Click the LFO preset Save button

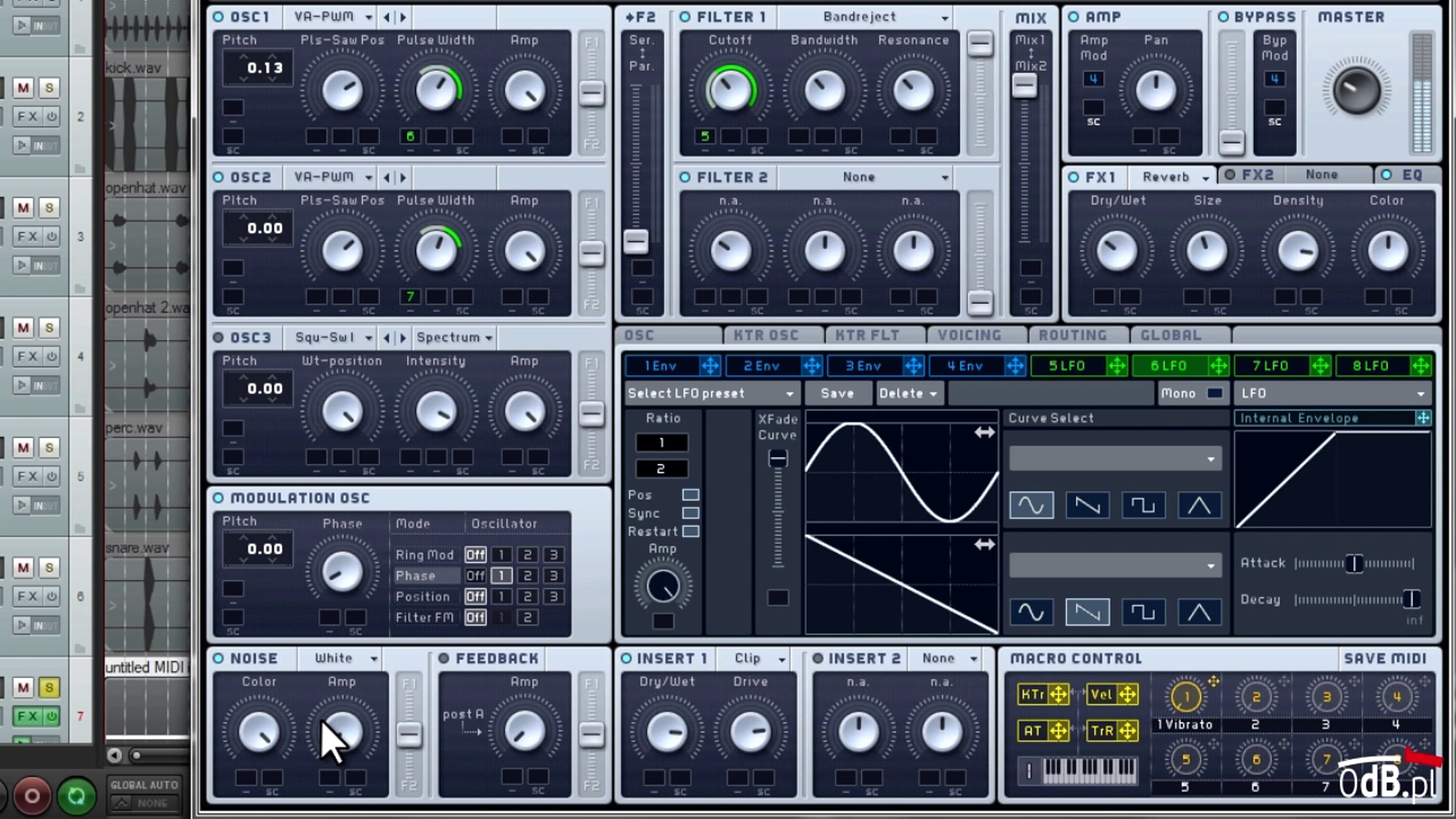tap(837, 393)
